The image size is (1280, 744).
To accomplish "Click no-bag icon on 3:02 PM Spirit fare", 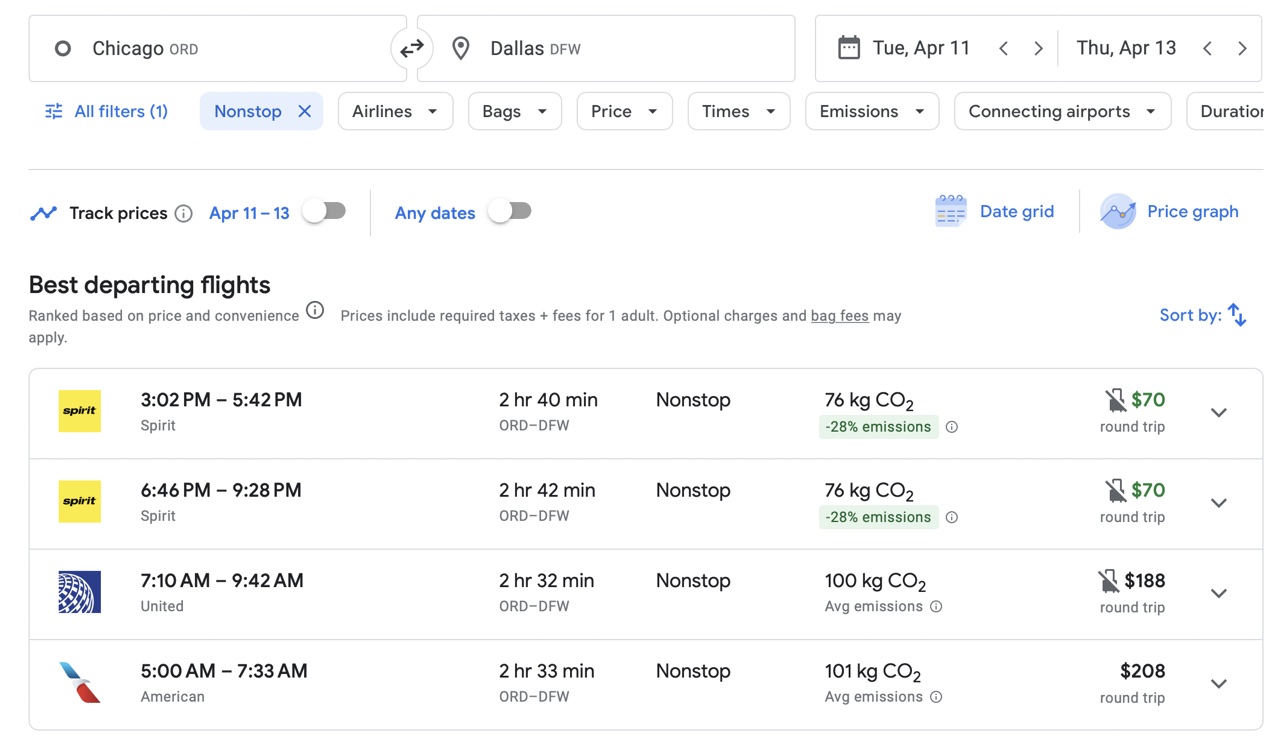I will (1115, 400).
